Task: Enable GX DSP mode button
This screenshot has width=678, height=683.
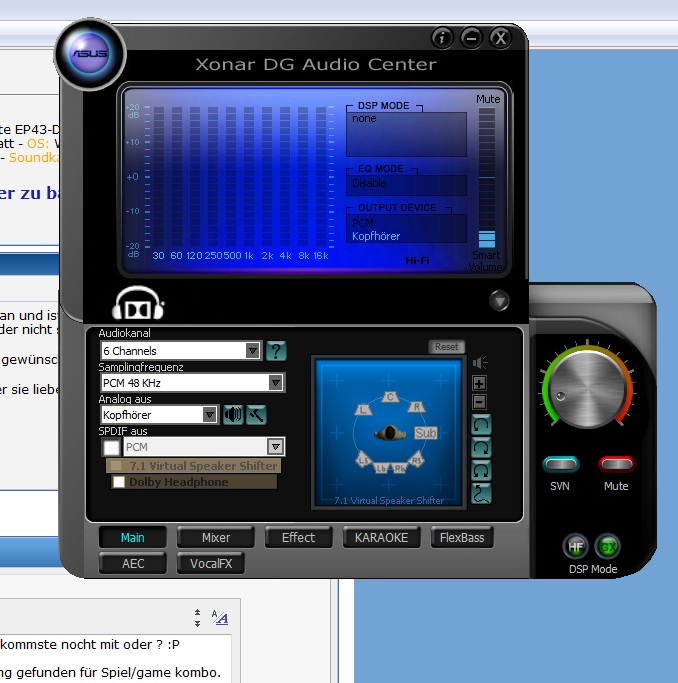Action: (x=607, y=547)
